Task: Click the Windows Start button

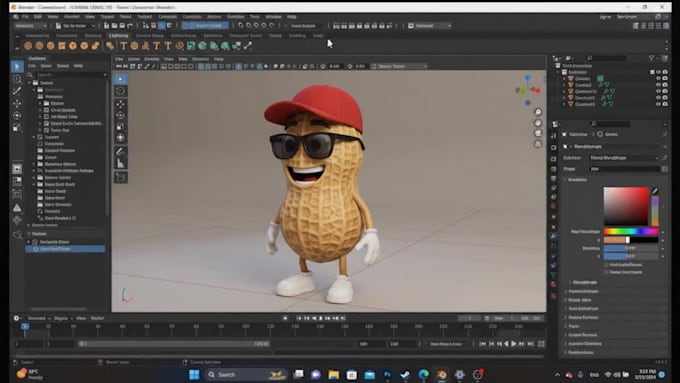Action: click(x=194, y=374)
